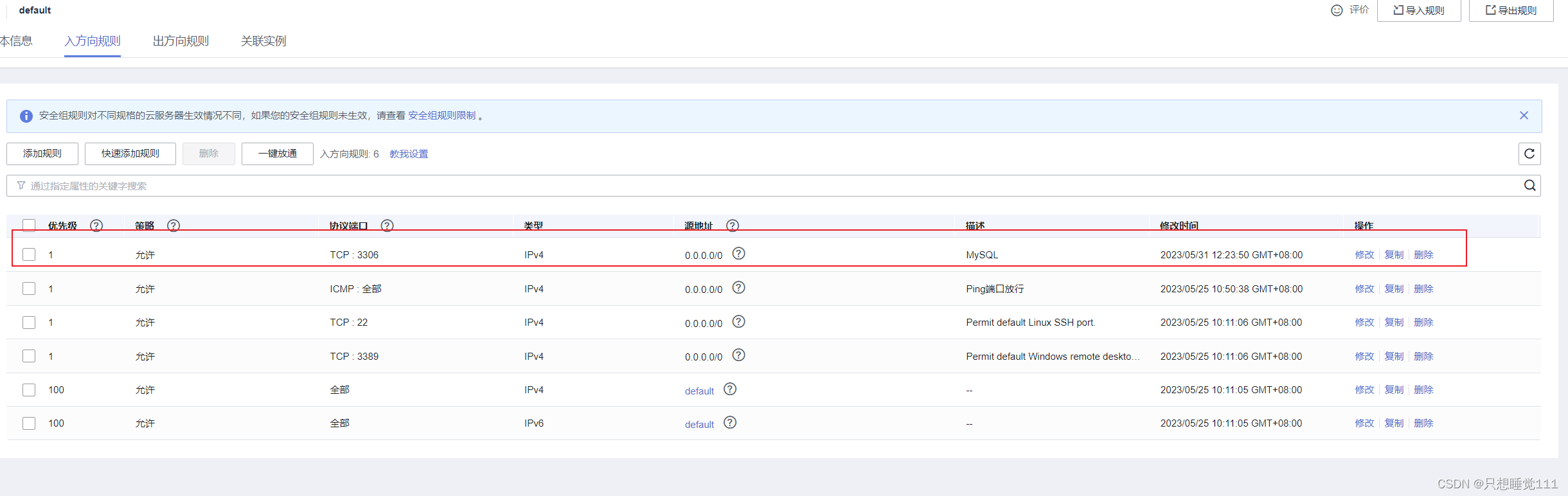Click source help icon in TCP : 3306 row
The image size is (1568, 496).
click(739, 254)
